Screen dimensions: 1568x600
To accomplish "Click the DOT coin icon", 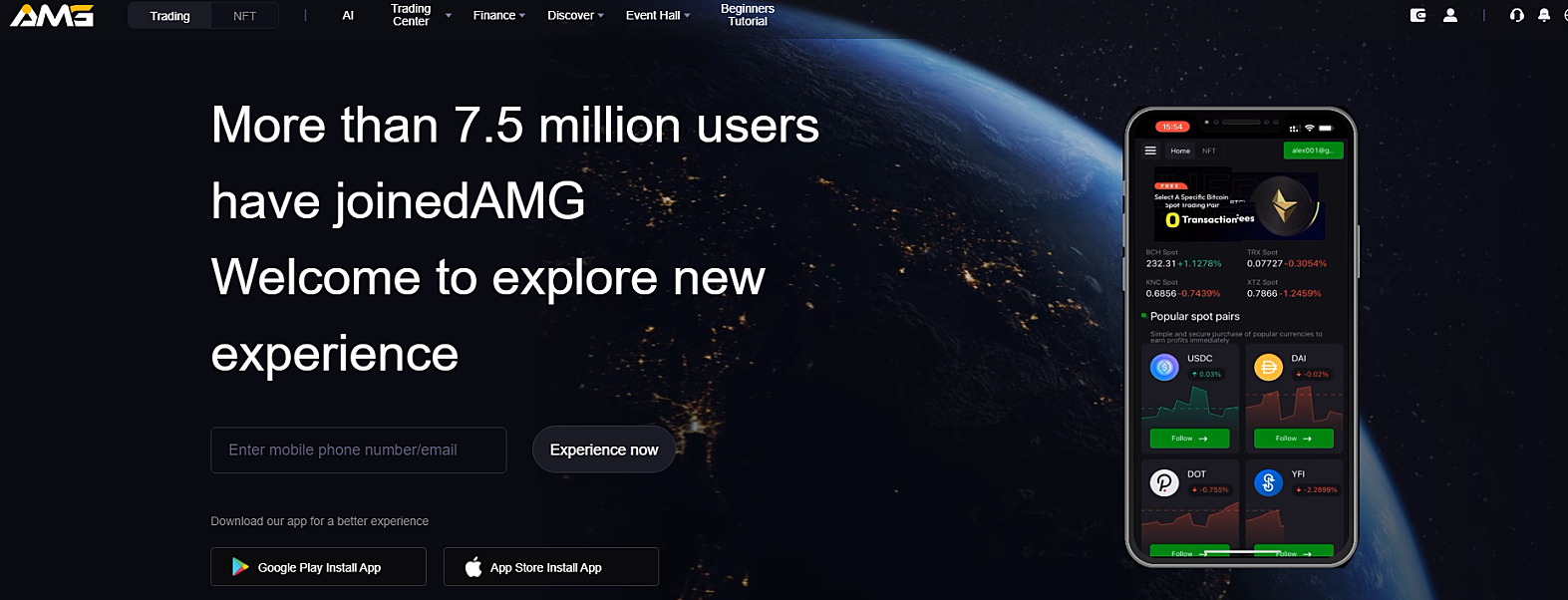I will [1164, 482].
